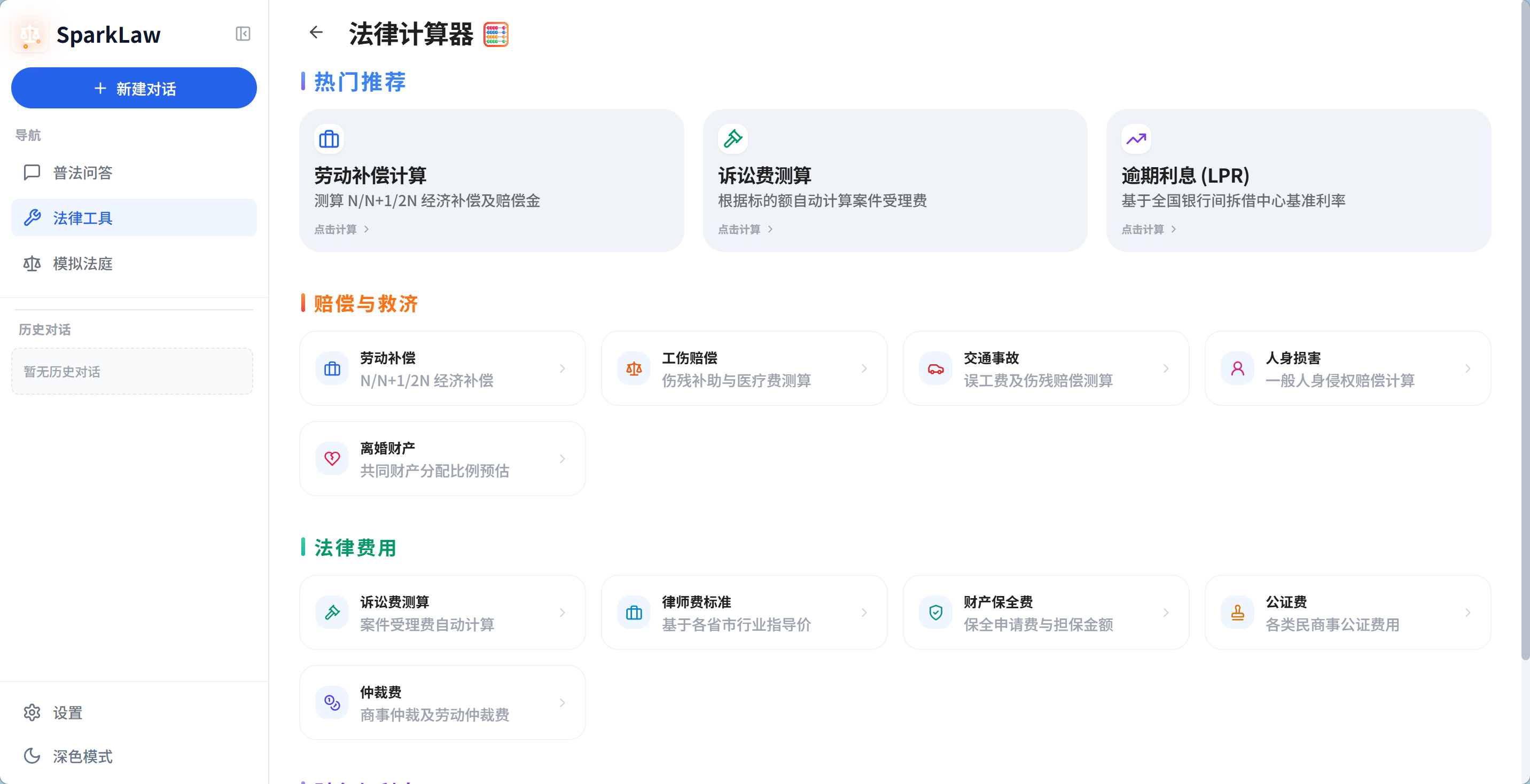
Task: Click the stamp icon of 公证费
Action: 1237,613
